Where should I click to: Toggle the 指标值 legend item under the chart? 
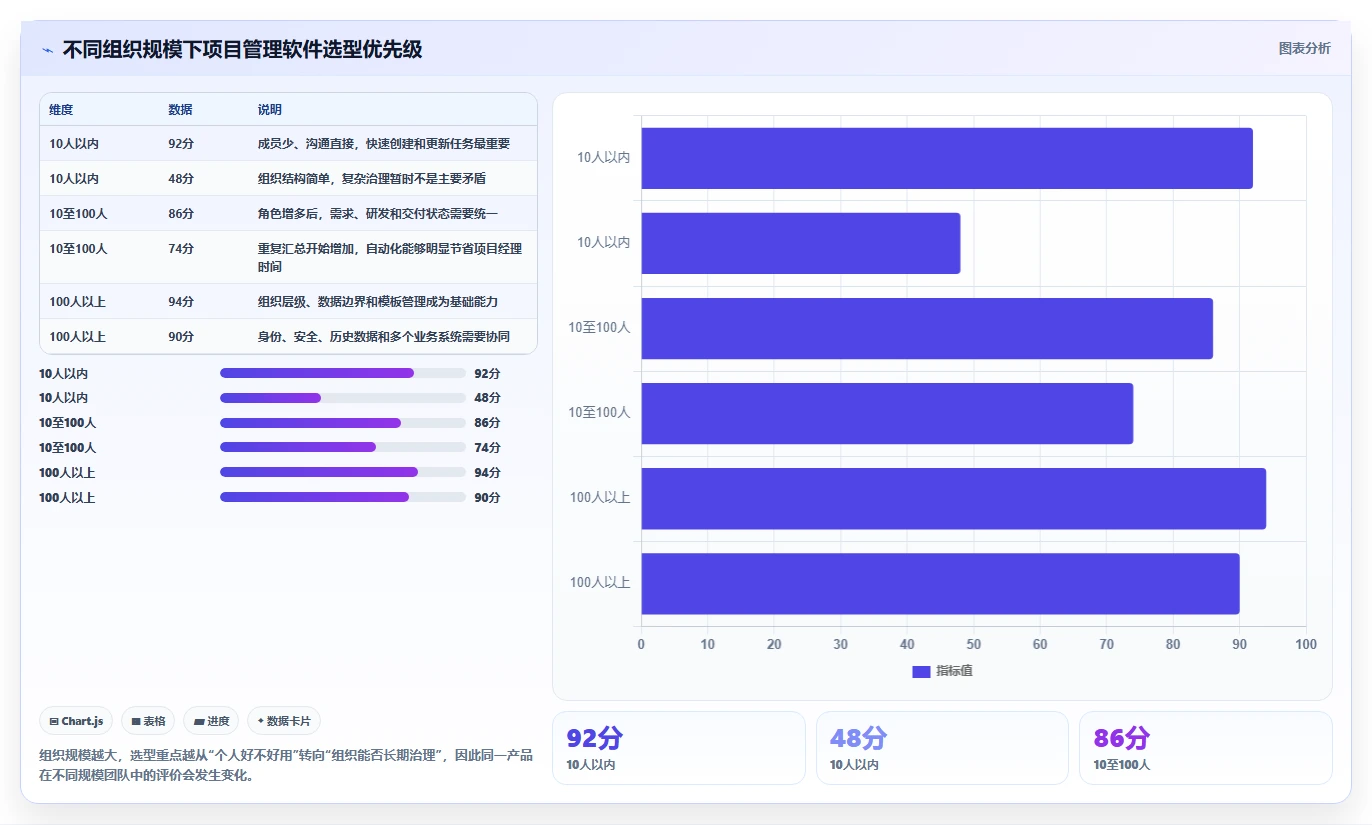pyautogui.click(x=942, y=671)
